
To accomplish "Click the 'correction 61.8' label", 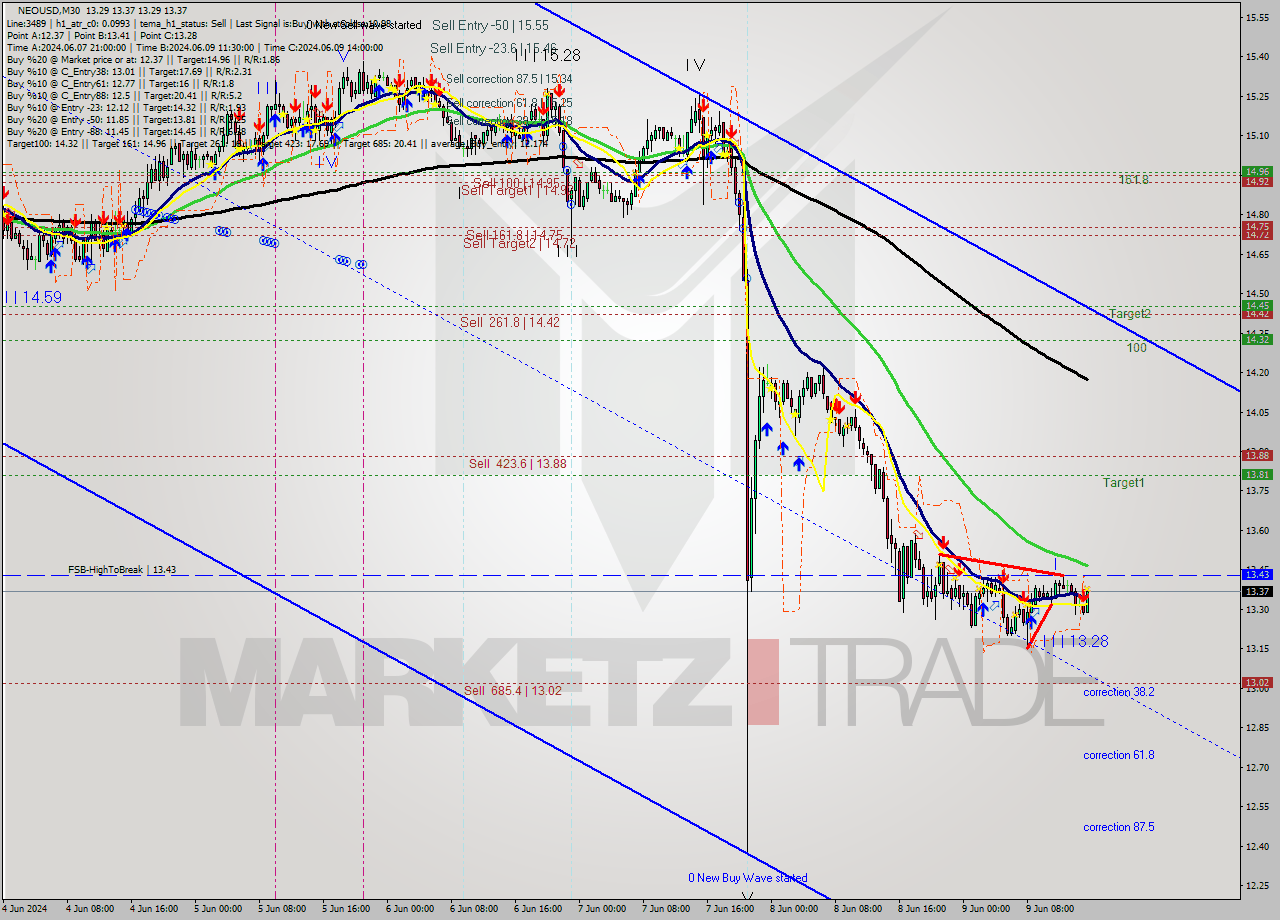I will pyautogui.click(x=1119, y=755).
